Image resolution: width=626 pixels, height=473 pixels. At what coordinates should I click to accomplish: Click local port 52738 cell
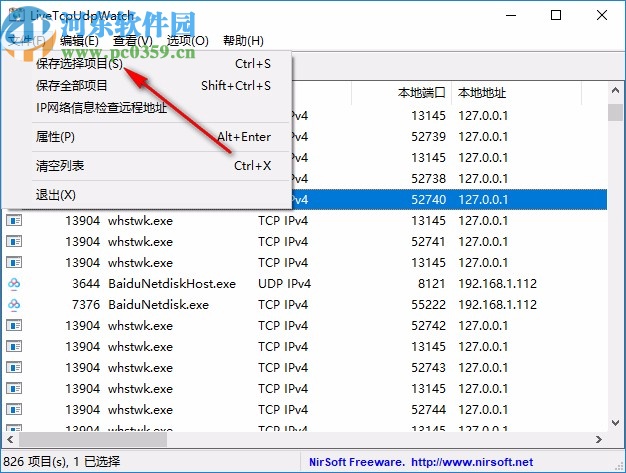[x=428, y=179]
